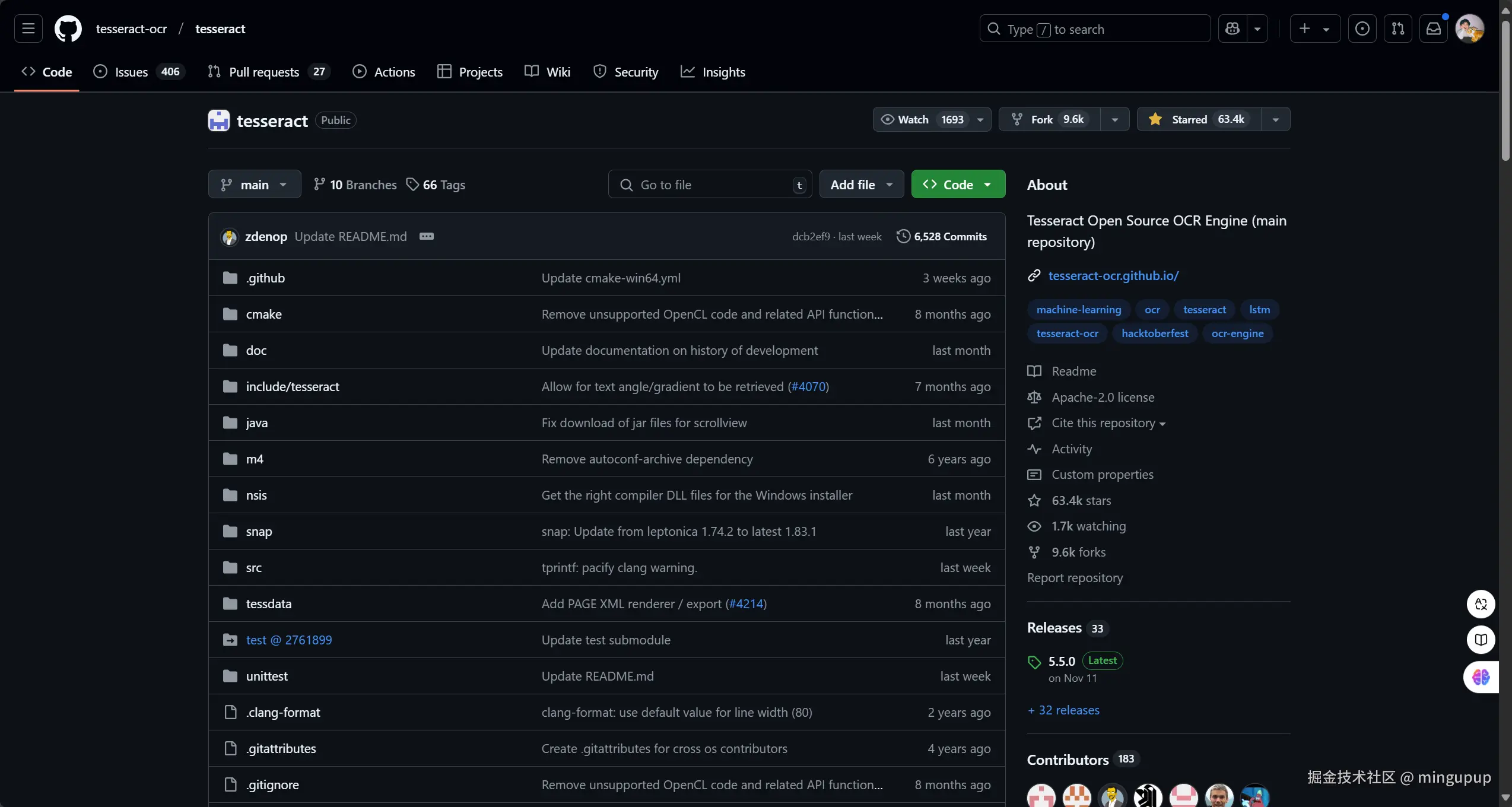1512x807 pixels.
Task: Open the user profile avatar menu
Action: [1469, 28]
